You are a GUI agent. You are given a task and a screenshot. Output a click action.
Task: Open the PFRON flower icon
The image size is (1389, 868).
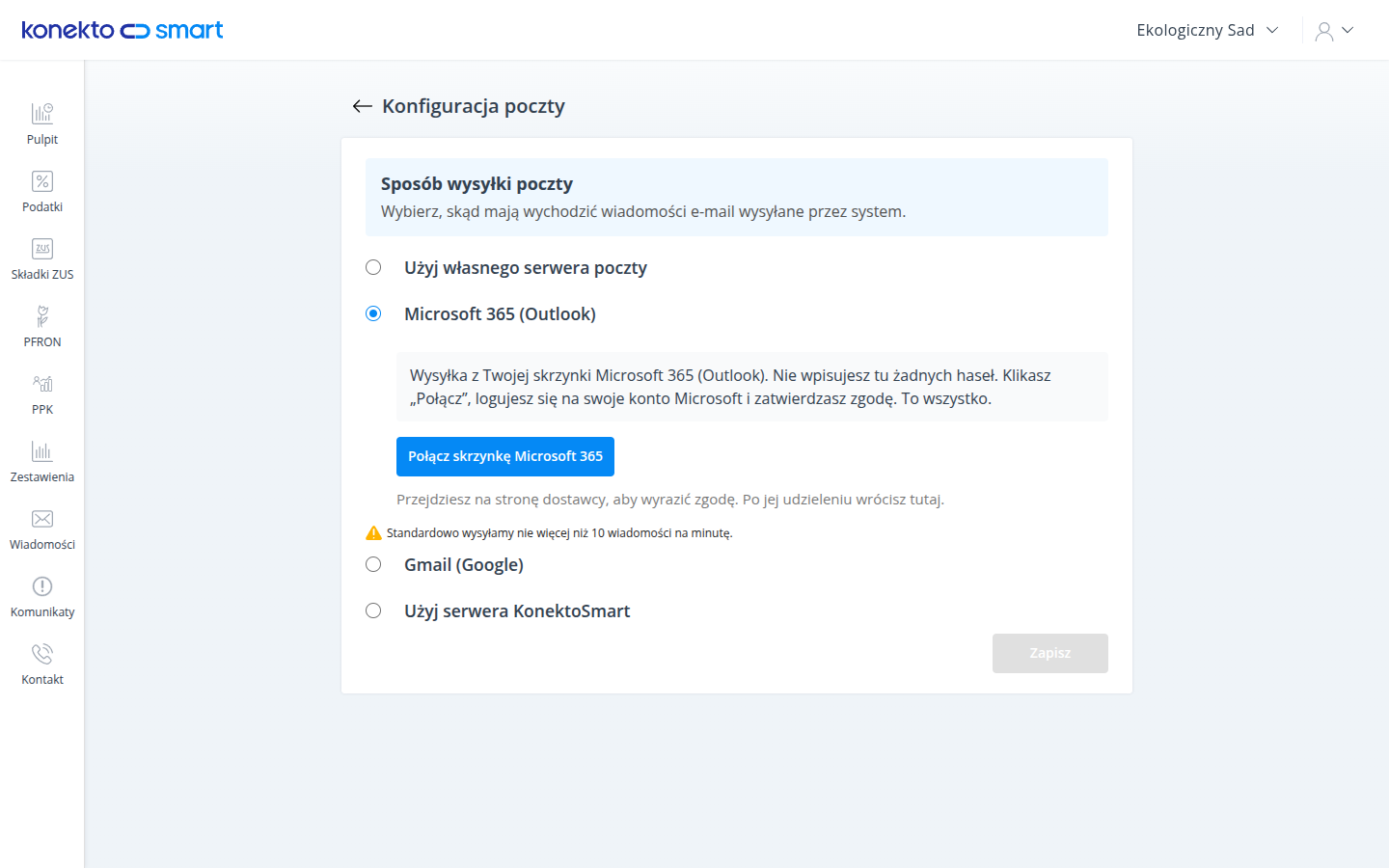point(42,316)
